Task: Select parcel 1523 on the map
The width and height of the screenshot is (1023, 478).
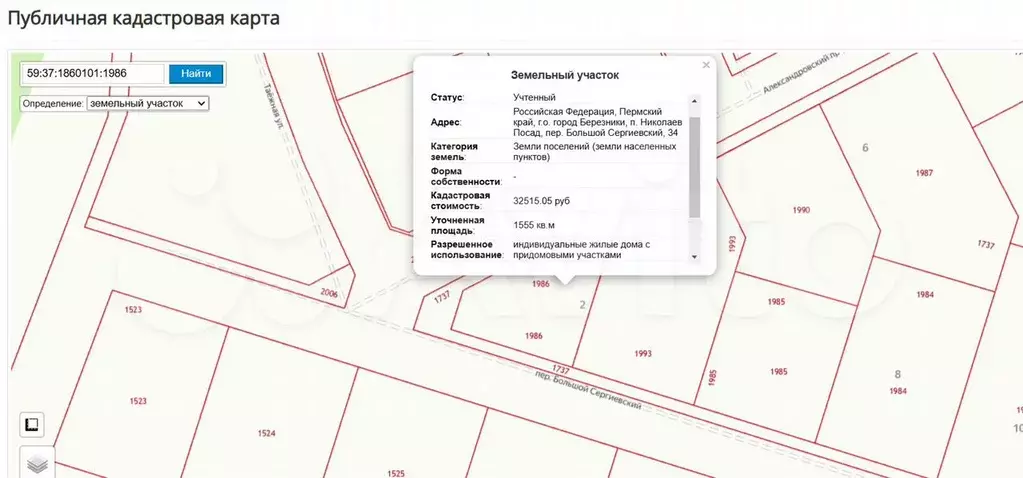Action: pyautogui.click(x=138, y=400)
